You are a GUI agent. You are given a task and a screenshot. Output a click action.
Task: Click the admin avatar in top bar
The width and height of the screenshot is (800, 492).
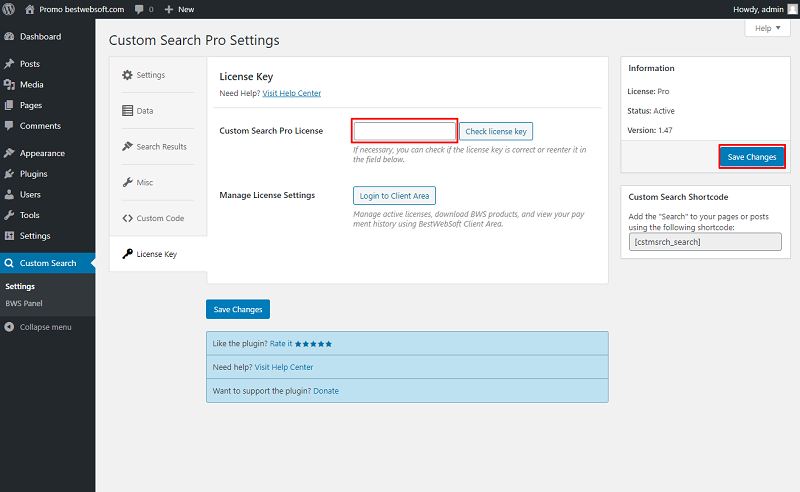tap(792, 9)
